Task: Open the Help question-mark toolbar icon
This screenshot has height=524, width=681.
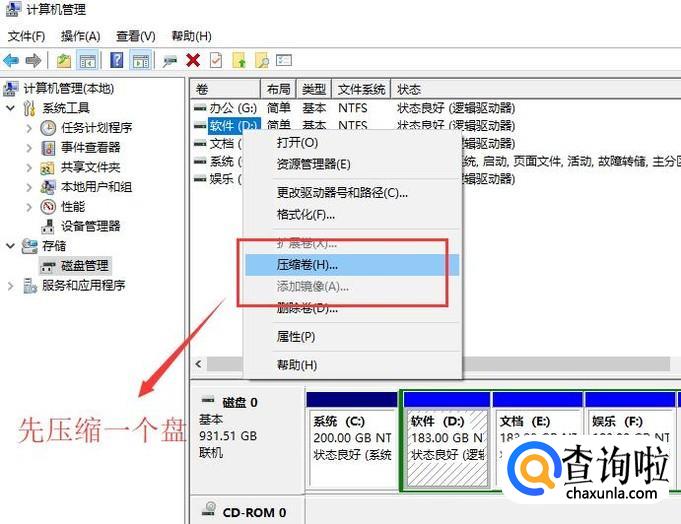Action: (x=116, y=60)
